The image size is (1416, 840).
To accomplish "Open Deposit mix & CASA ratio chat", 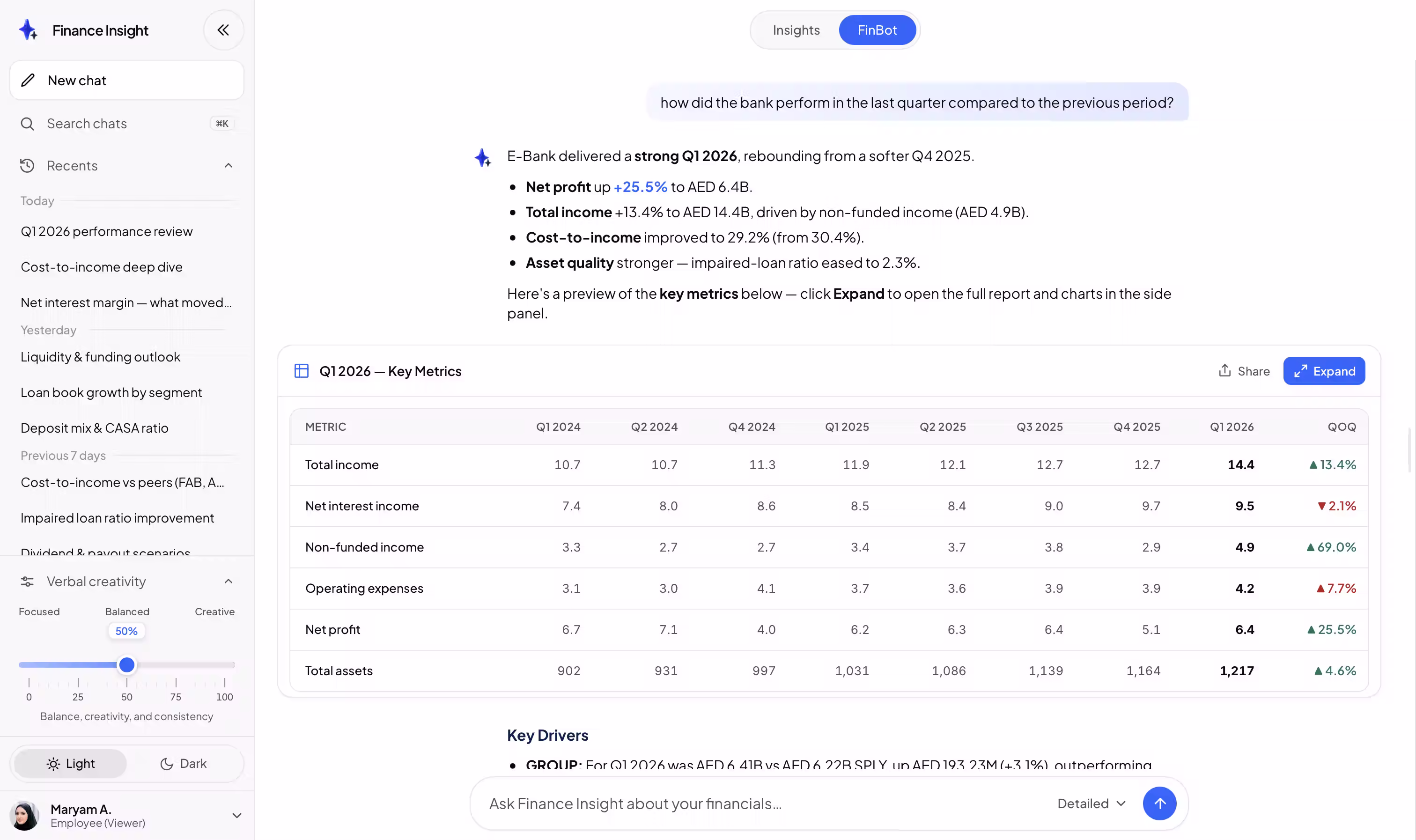I will click(95, 428).
